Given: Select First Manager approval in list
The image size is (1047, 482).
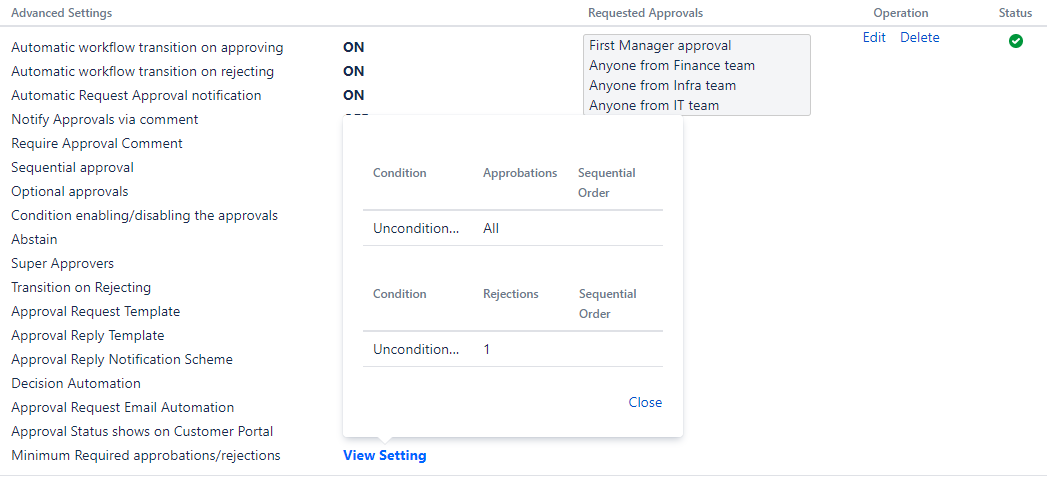Looking at the screenshot, I should [660, 45].
